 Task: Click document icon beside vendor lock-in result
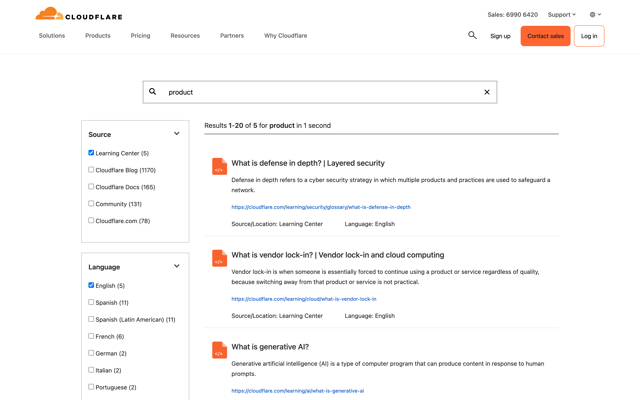point(219,258)
